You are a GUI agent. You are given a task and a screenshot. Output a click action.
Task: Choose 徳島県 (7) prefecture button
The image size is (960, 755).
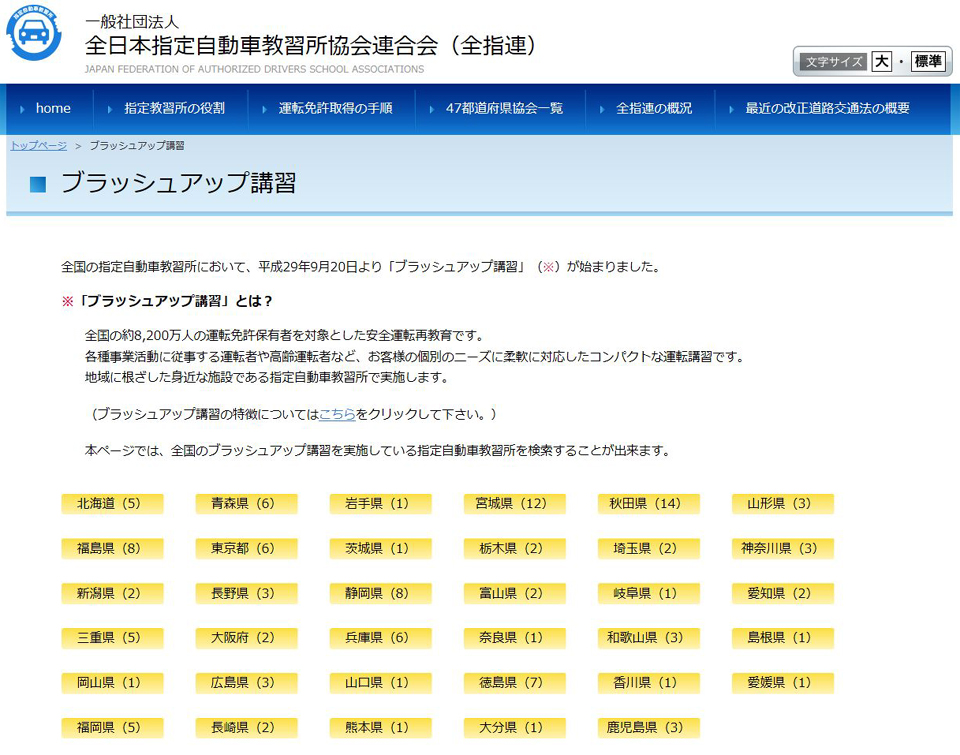tap(514, 683)
